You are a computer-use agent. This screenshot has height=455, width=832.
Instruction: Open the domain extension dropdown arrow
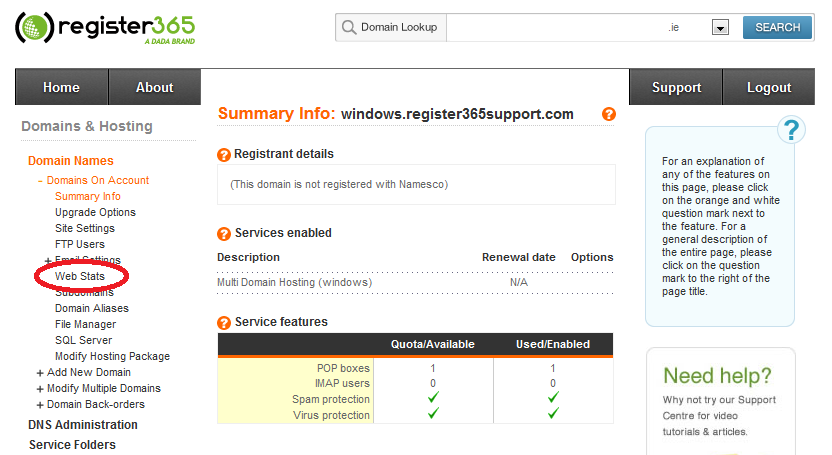coord(720,27)
